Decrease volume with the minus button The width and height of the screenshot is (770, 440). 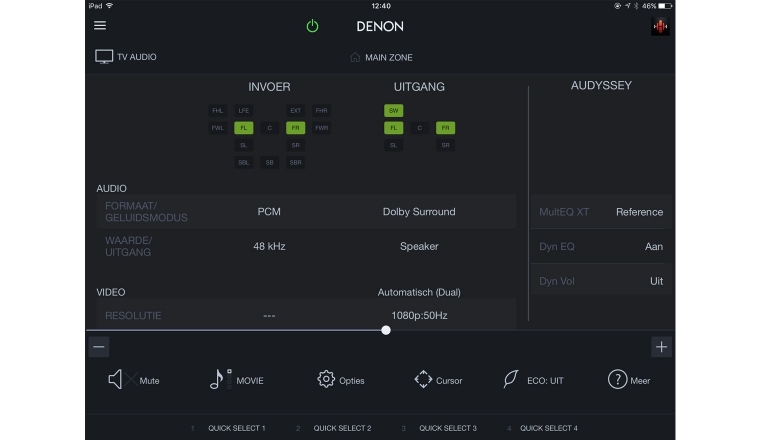98,347
